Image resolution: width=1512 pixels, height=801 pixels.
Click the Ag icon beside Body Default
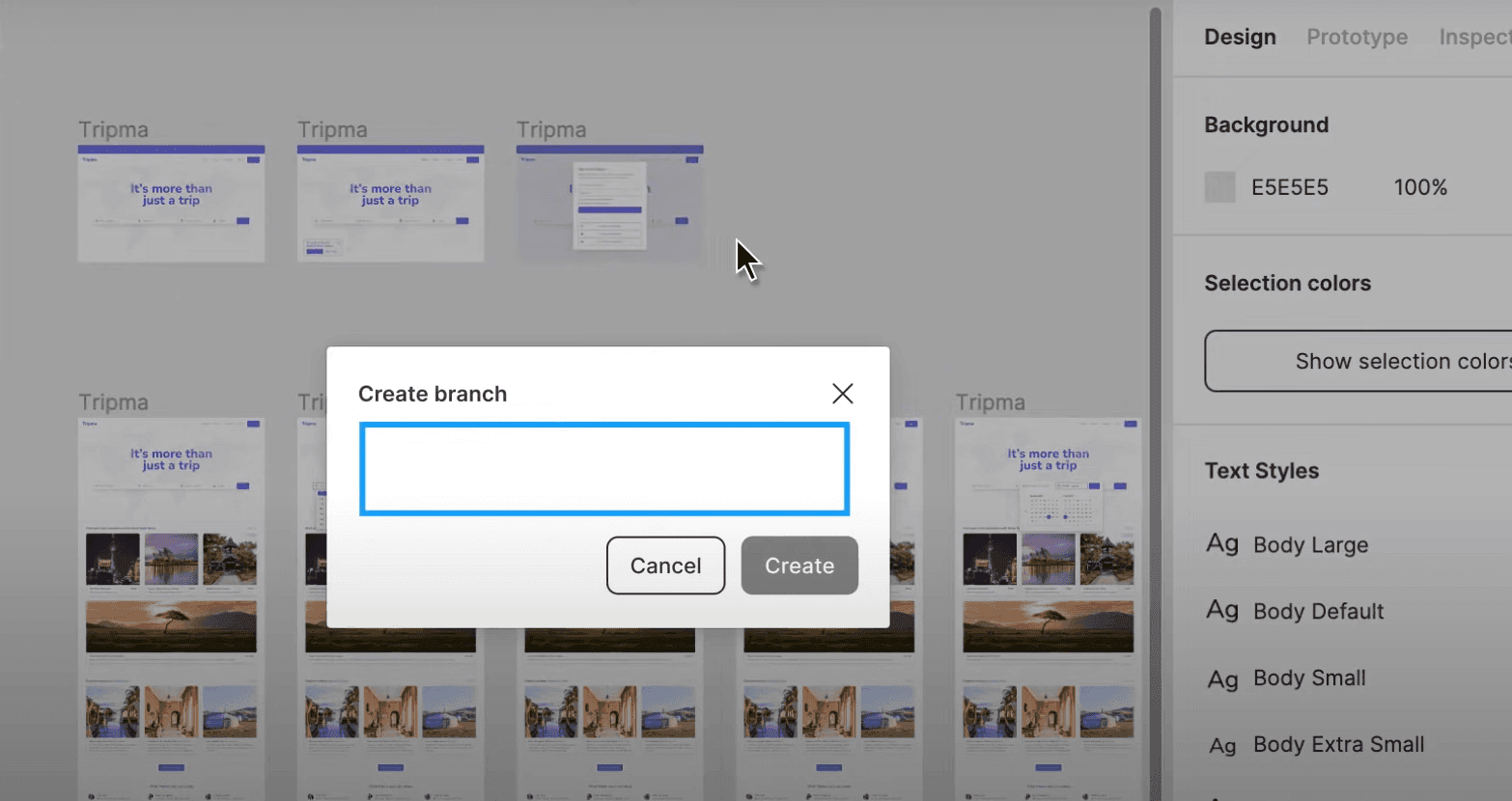click(x=1222, y=611)
